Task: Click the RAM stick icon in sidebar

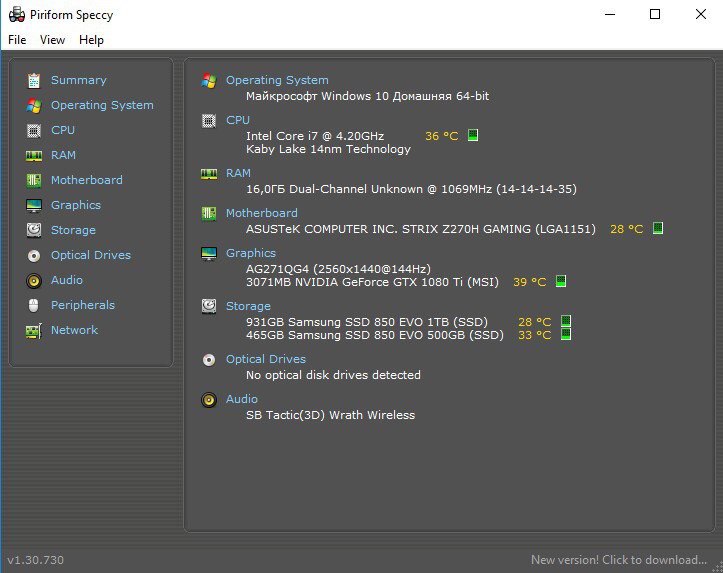Action: [34, 156]
